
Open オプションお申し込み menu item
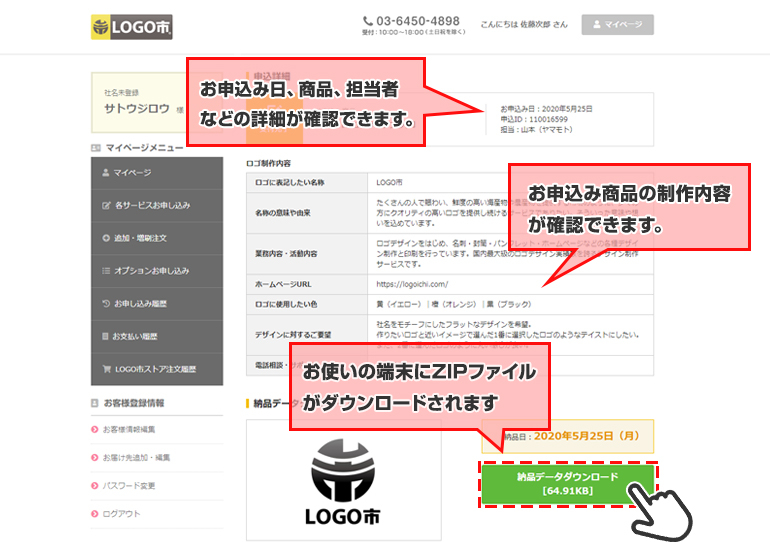(157, 271)
